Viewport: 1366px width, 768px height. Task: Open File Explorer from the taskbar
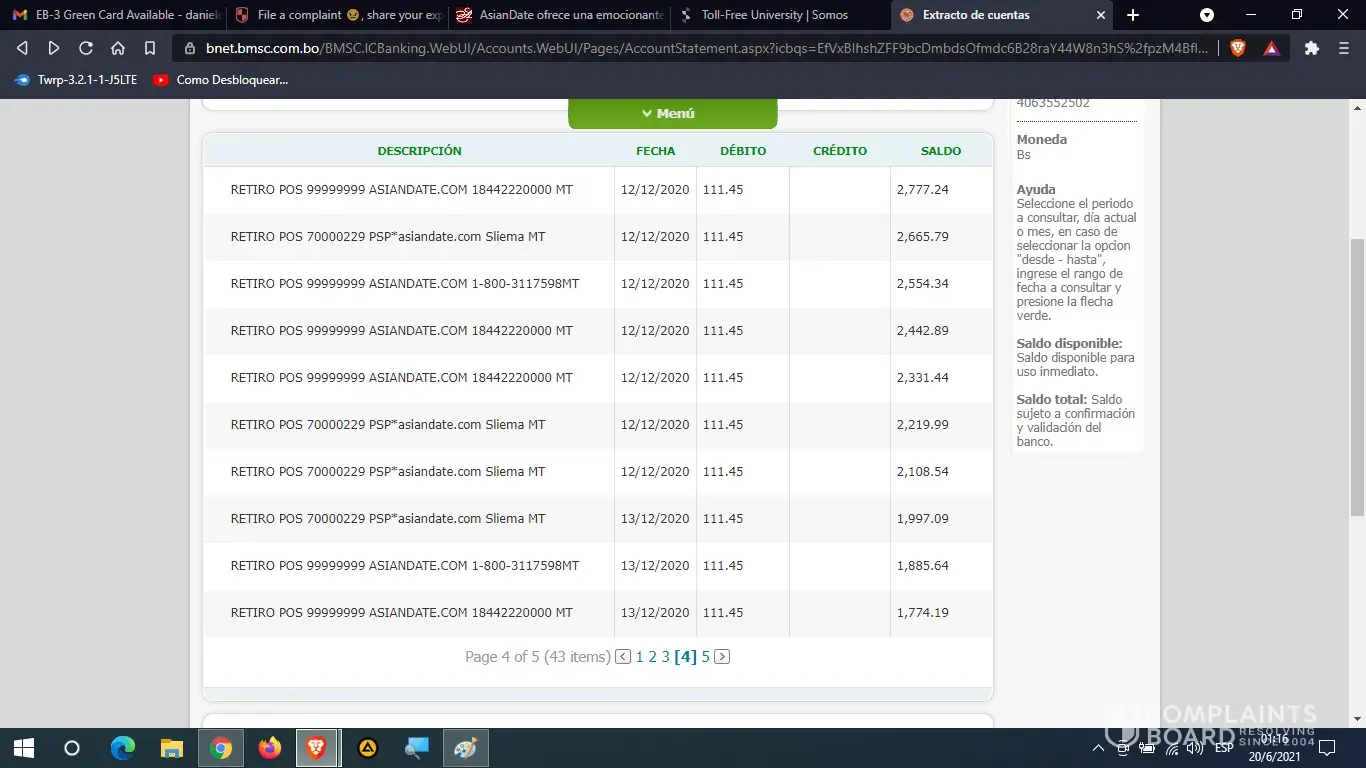(x=173, y=748)
